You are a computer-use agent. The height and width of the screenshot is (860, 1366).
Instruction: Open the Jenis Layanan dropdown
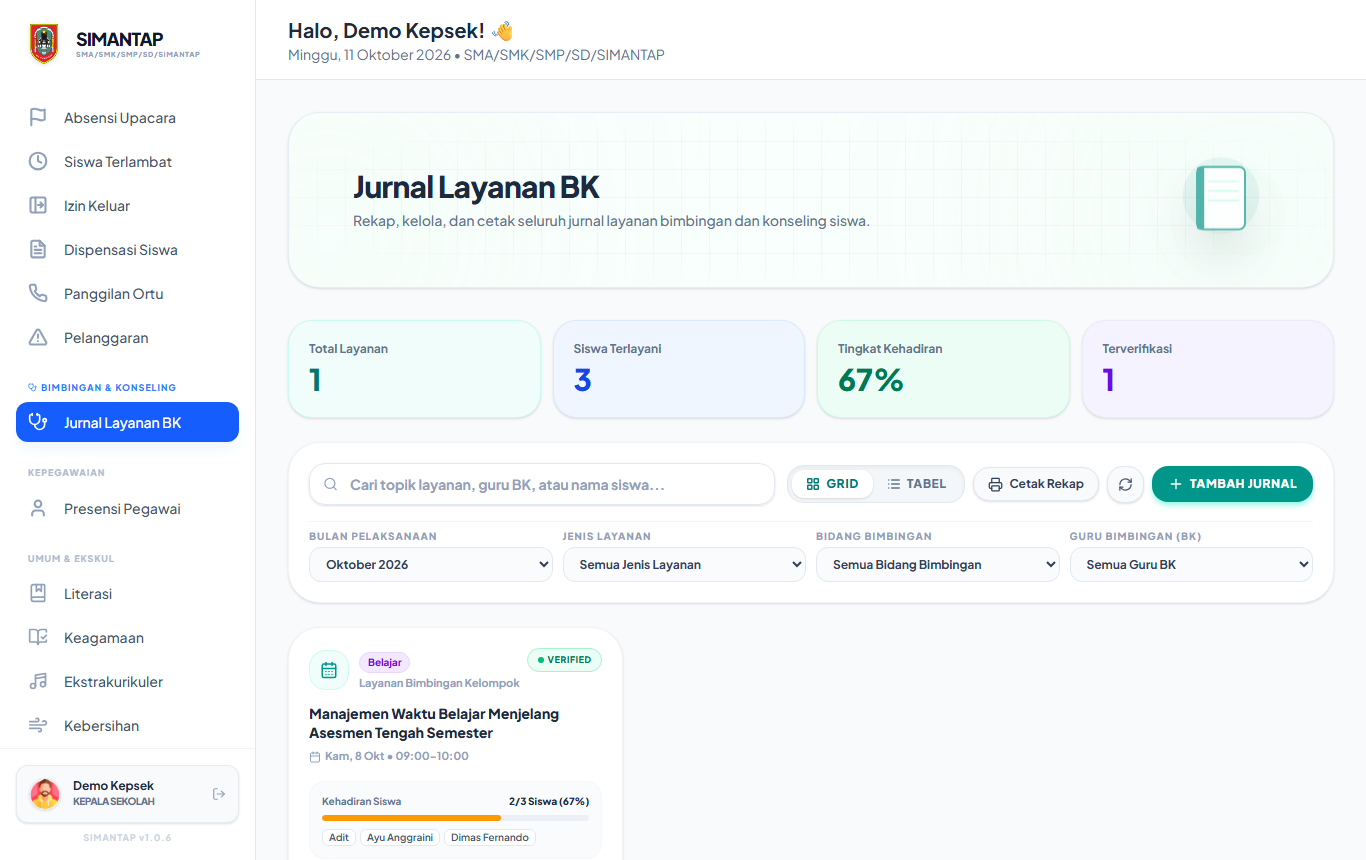684,565
